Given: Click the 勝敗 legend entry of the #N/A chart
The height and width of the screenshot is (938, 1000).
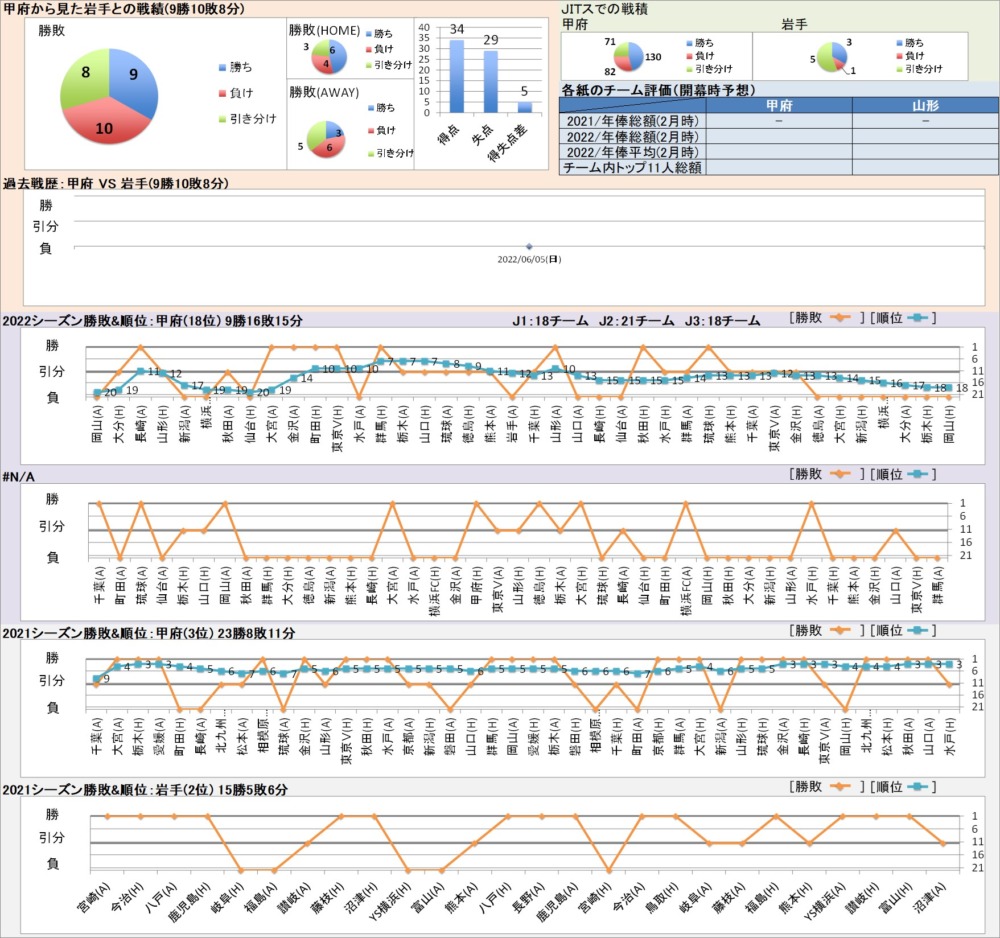Looking at the screenshot, I should 826,474.
